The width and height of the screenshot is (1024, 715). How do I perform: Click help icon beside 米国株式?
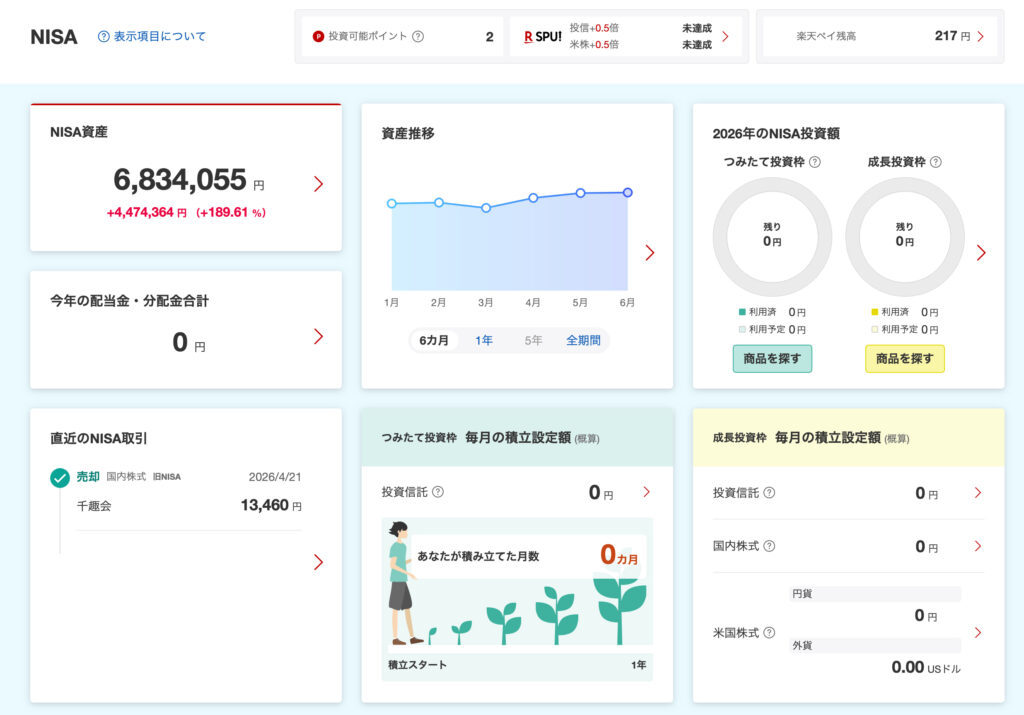tap(769, 633)
